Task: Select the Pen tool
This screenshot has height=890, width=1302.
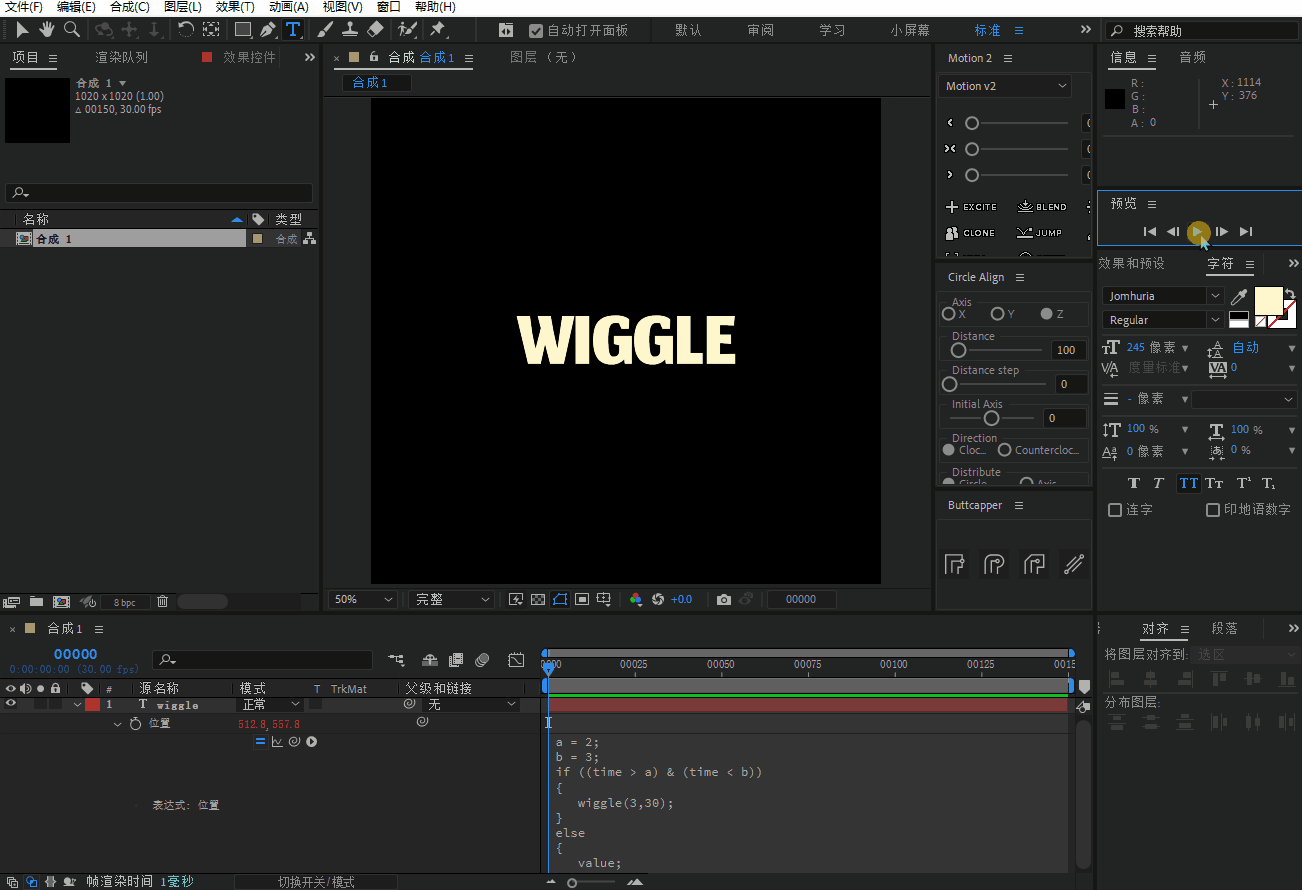Action: [x=268, y=30]
